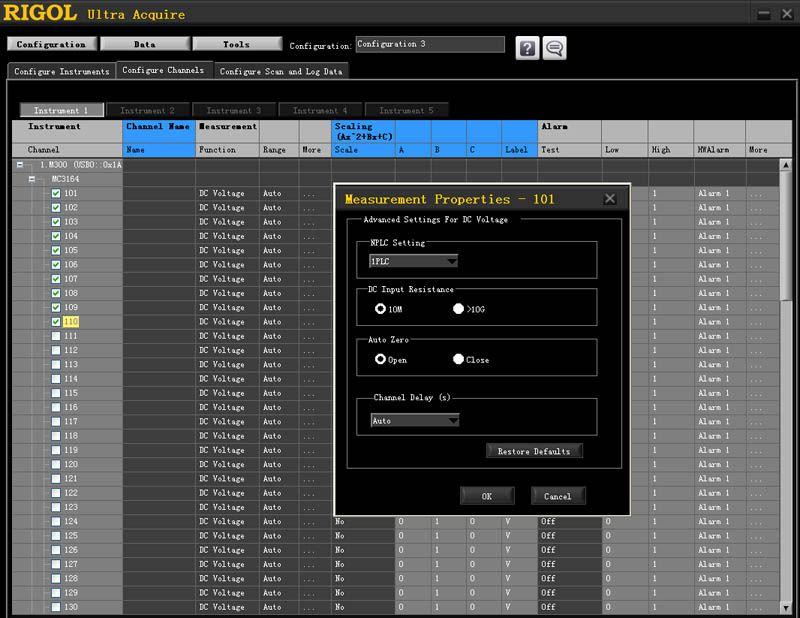The width and height of the screenshot is (800, 618).
Task: Click the Restore Defaults button
Action: click(x=534, y=451)
